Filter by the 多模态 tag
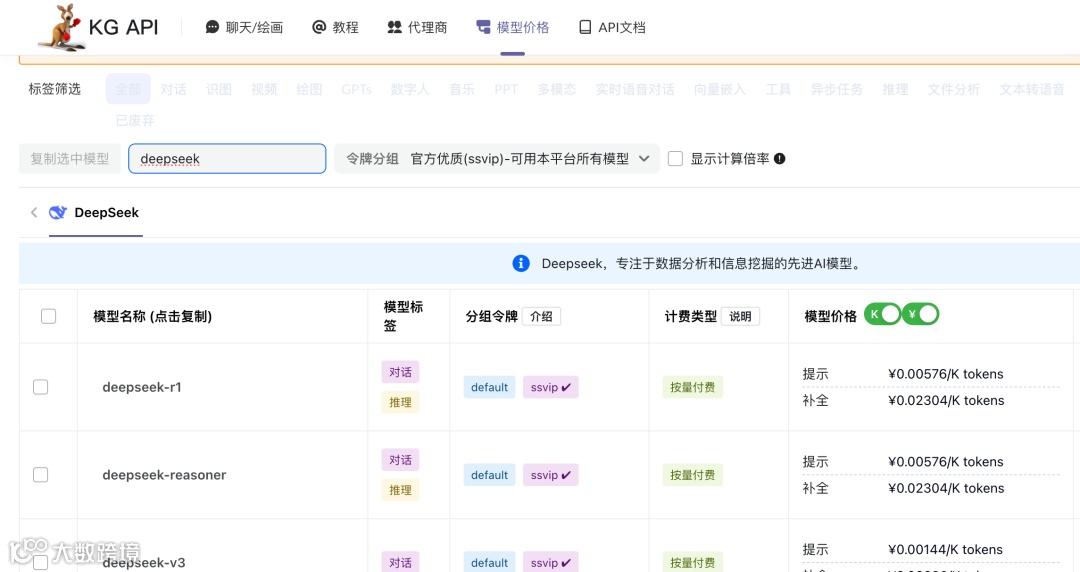1080x572 pixels. pos(557,89)
